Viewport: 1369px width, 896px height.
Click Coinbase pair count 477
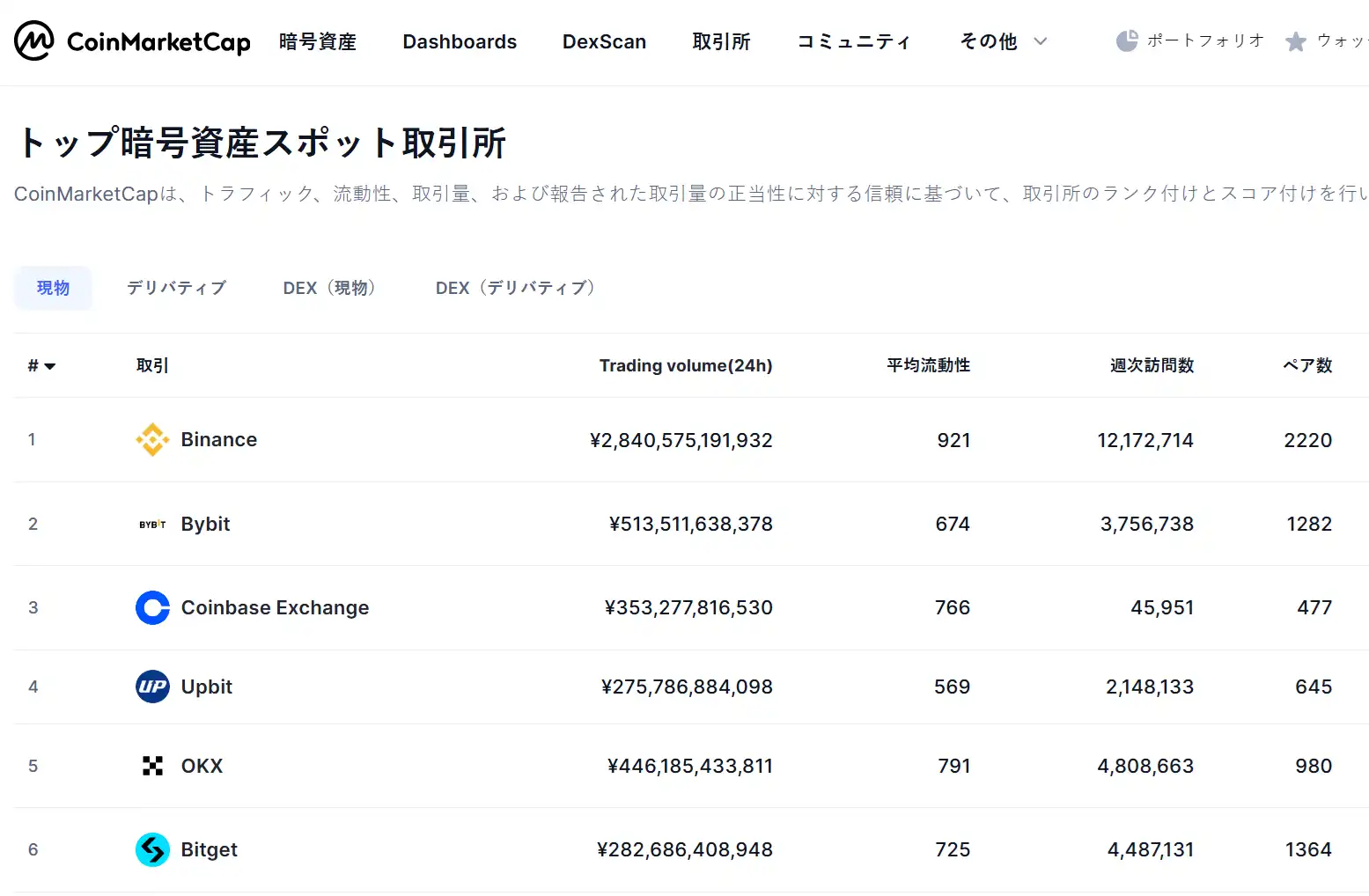1314,607
